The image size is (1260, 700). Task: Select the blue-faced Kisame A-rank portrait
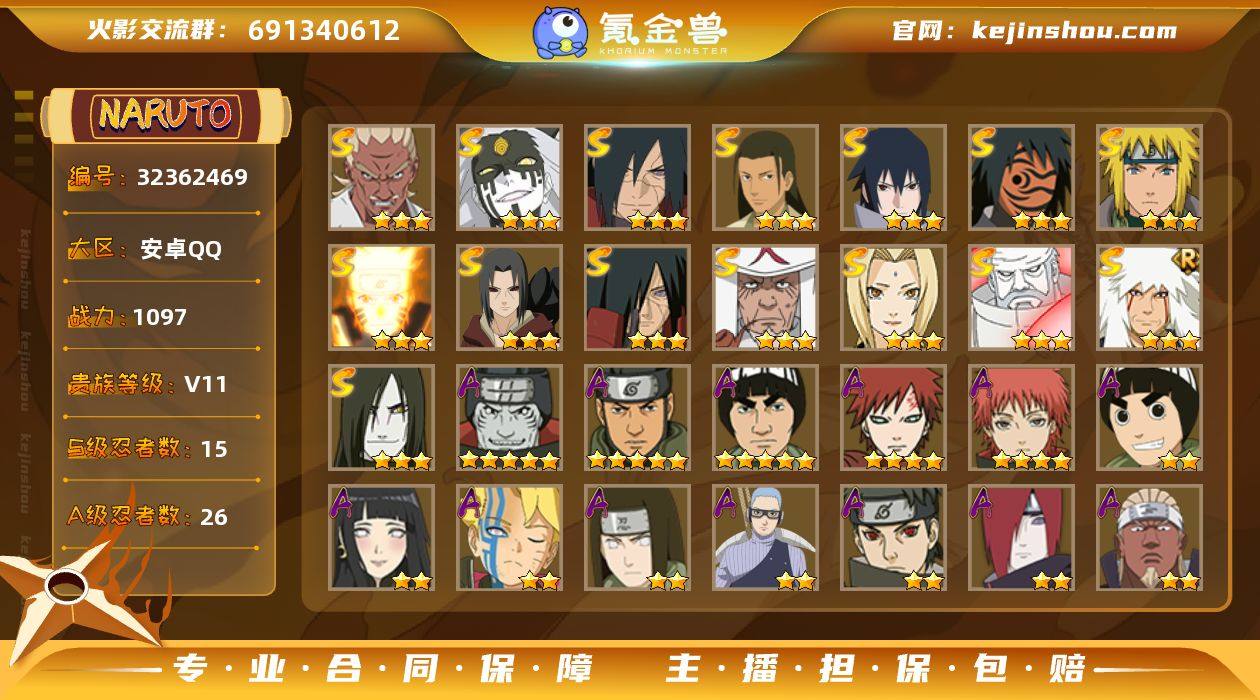click(x=509, y=417)
